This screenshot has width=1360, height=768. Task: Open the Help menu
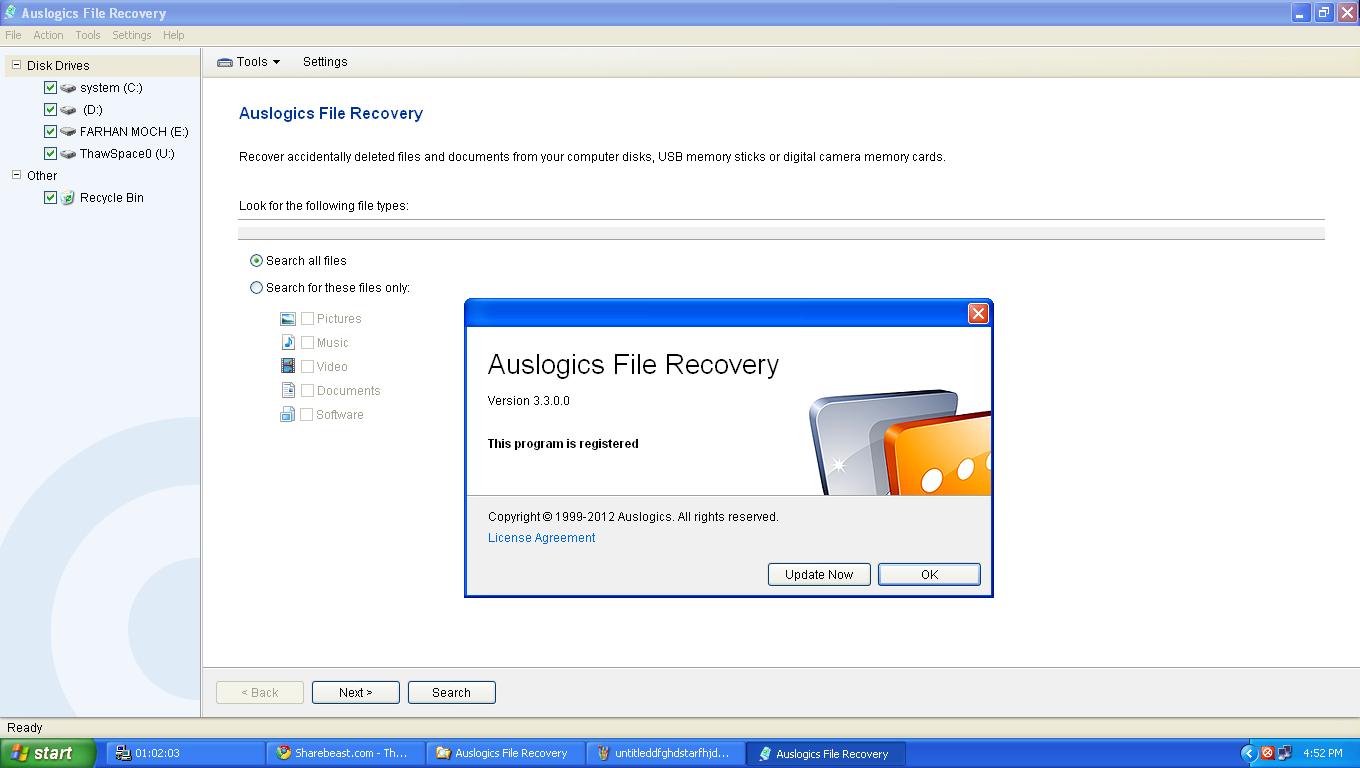(x=174, y=35)
